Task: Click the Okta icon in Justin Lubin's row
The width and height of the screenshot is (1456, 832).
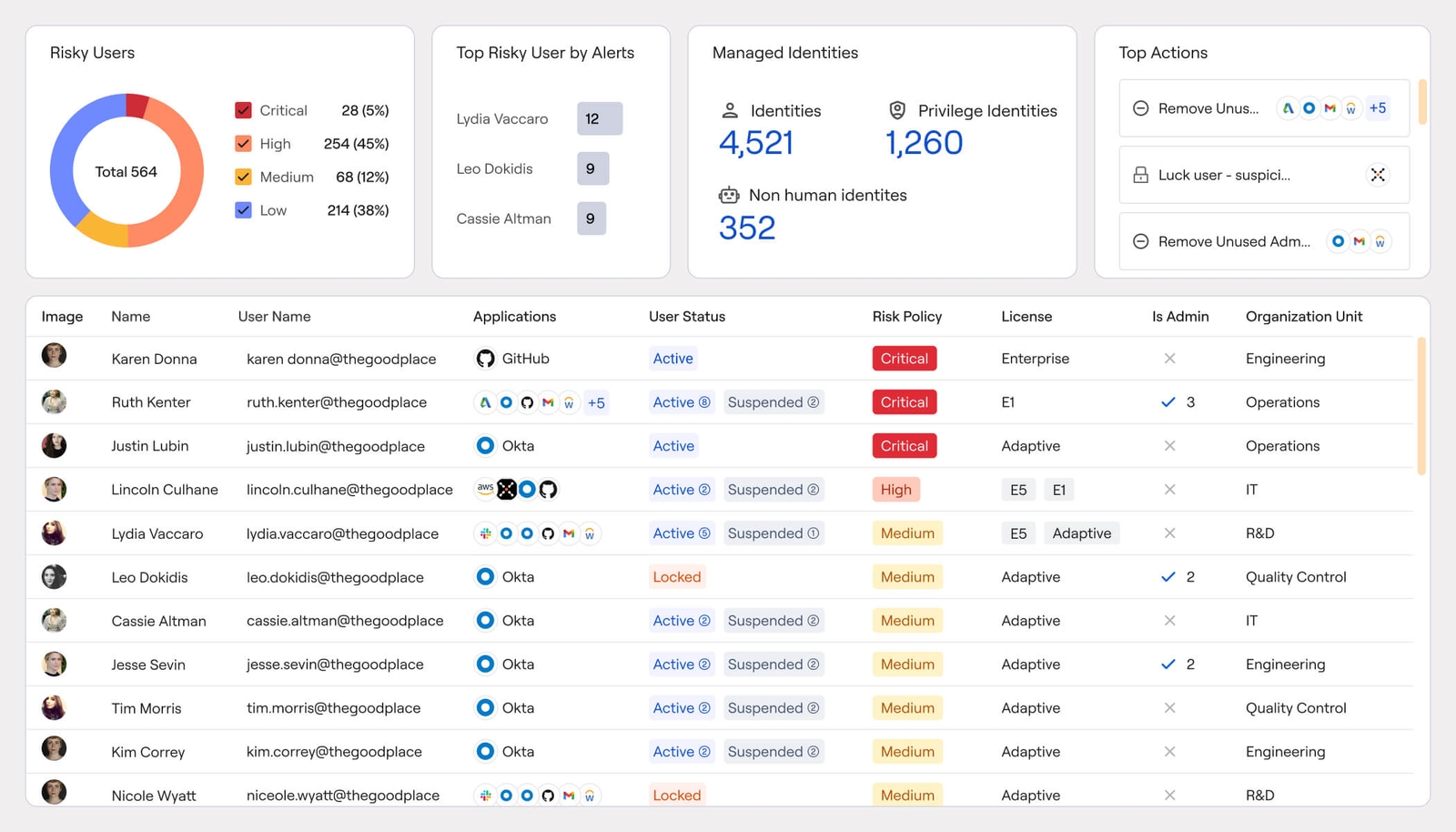Action: (485, 446)
